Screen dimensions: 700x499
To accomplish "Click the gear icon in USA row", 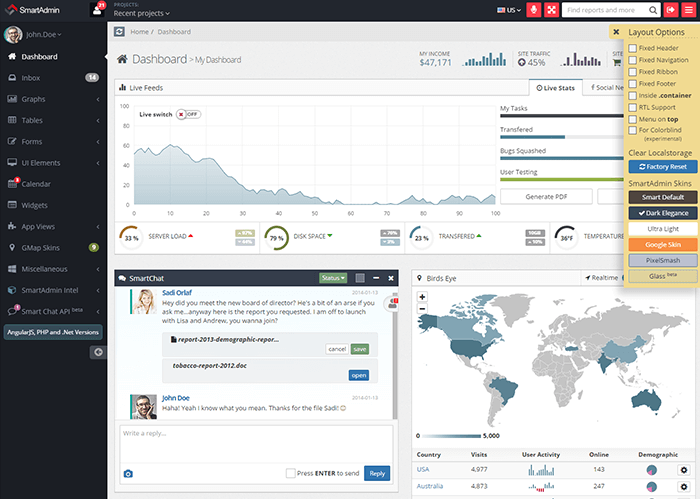I will (x=684, y=470).
